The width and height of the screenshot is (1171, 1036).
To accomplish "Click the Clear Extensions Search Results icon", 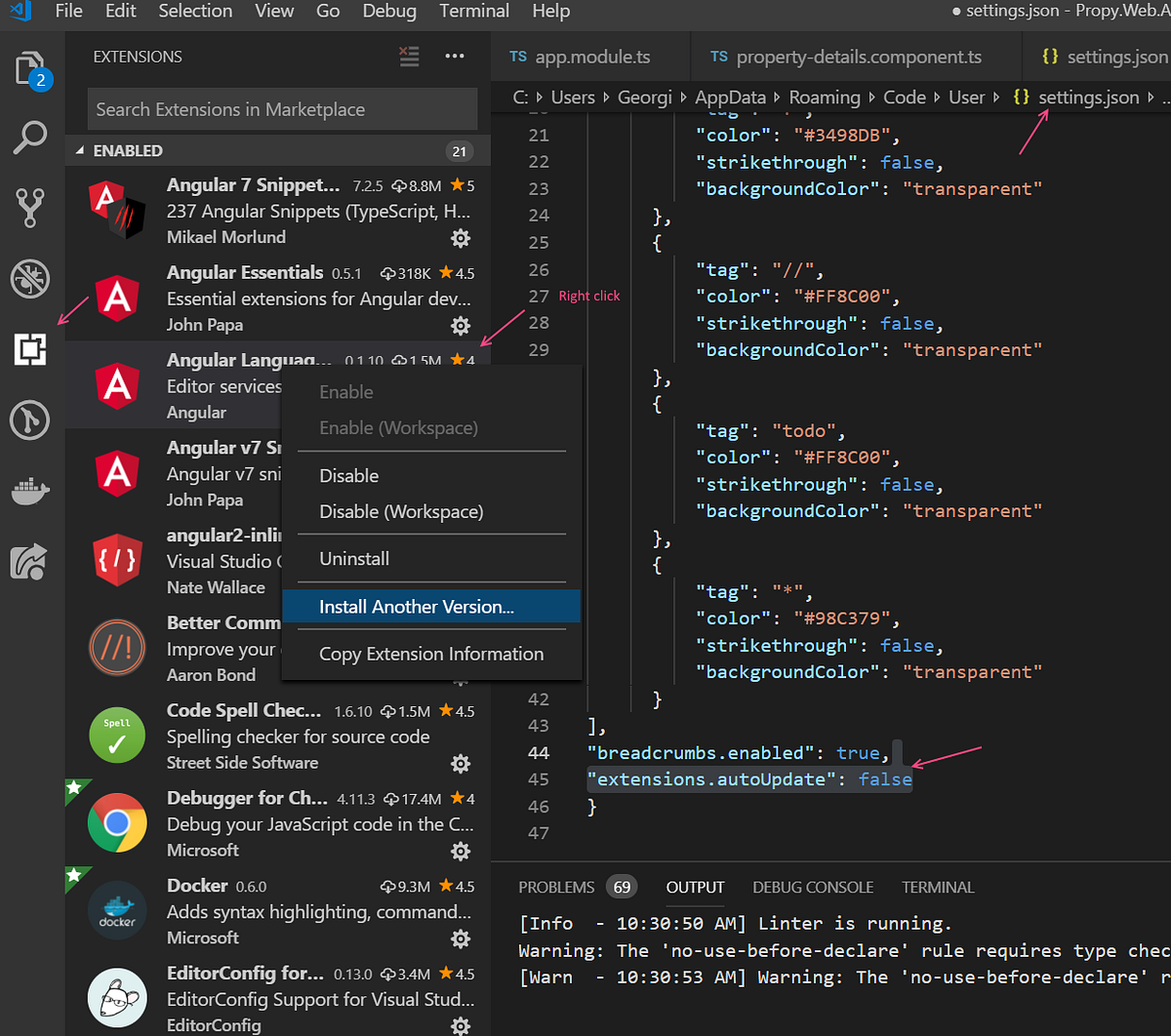I will pyautogui.click(x=409, y=57).
